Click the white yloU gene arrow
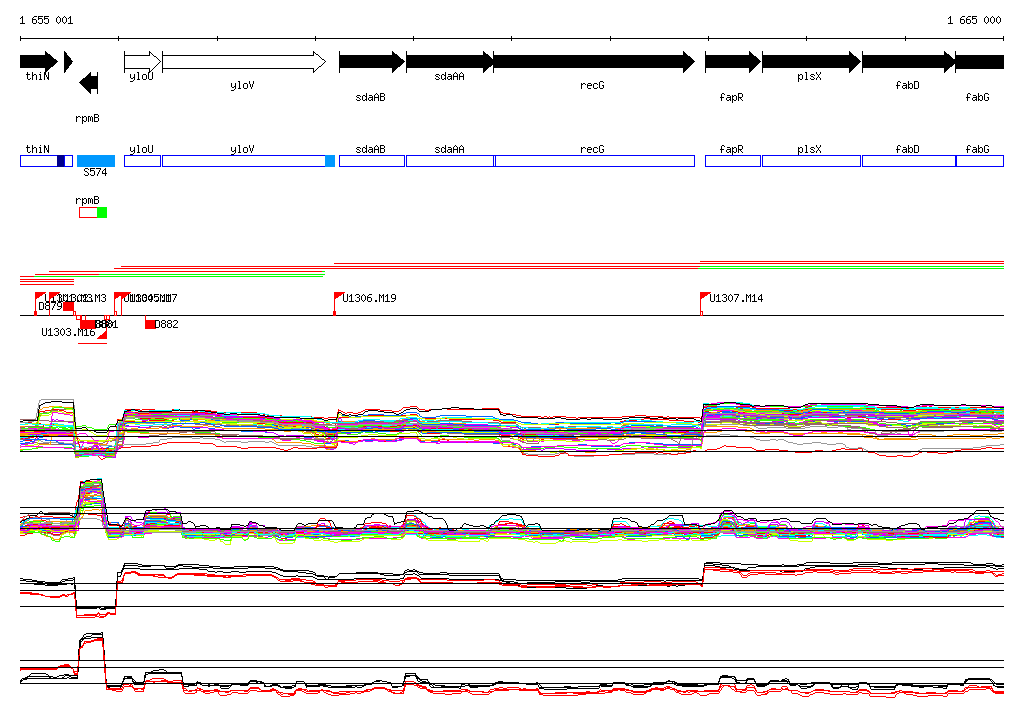 click(x=142, y=62)
